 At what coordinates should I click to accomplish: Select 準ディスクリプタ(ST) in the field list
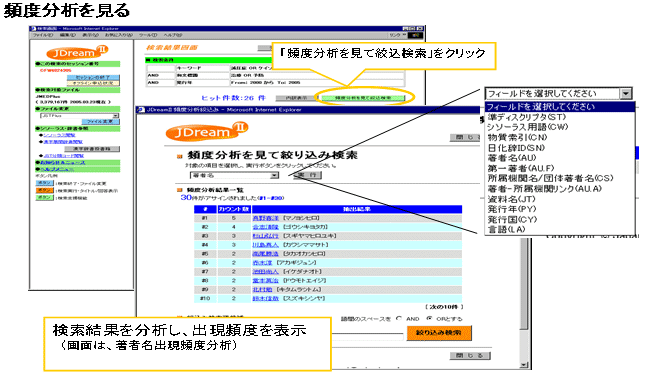click(526, 117)
